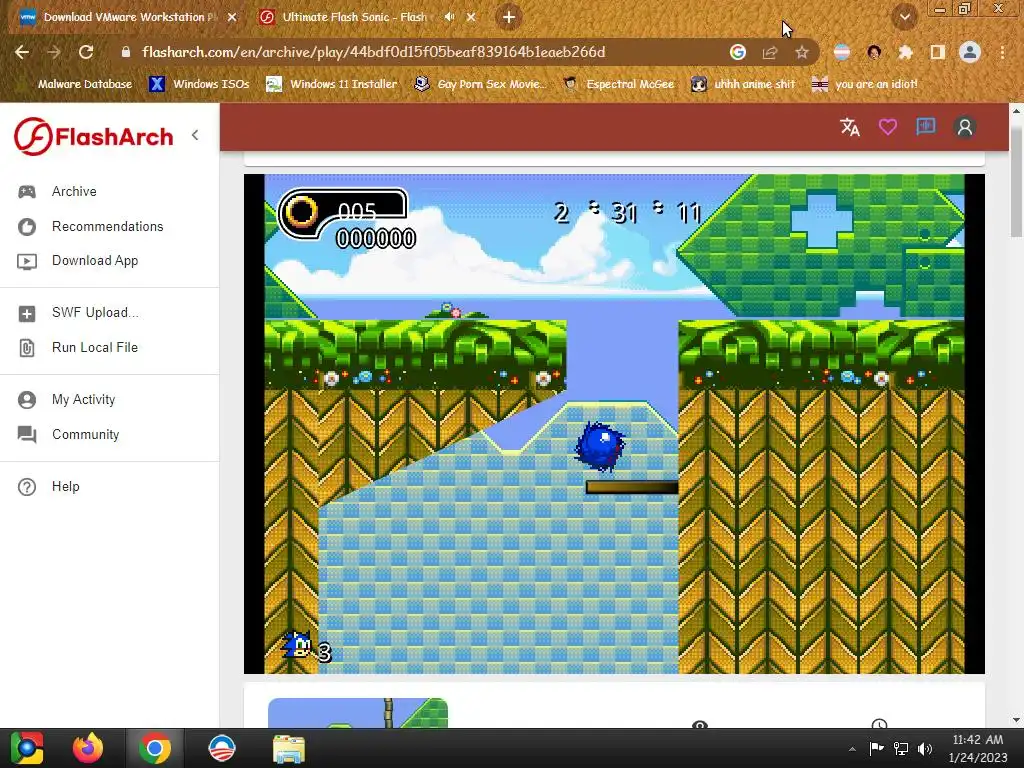Choose SWF Upload in the sidebar
Image resolution: width=1024 pixels, height=768 pixels.
95,313
